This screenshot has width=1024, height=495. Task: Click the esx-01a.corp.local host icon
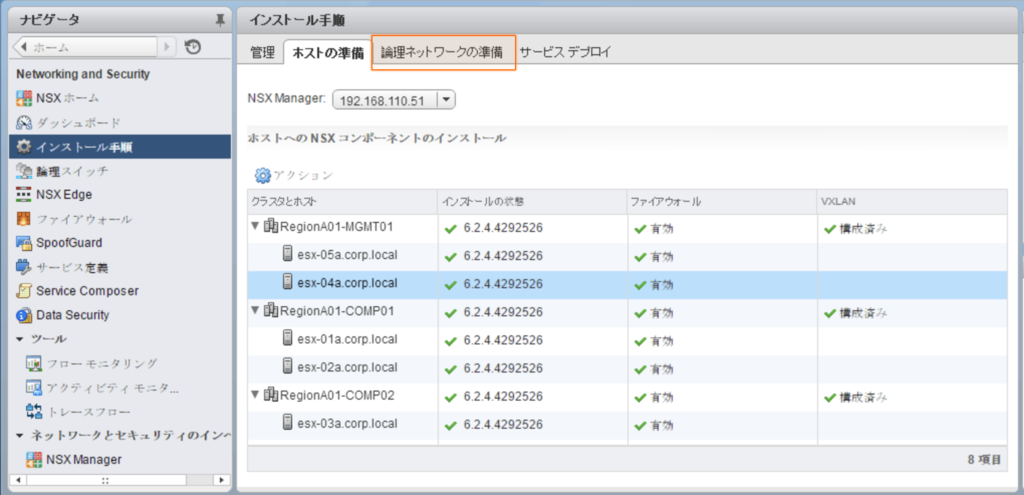(287, 338)
